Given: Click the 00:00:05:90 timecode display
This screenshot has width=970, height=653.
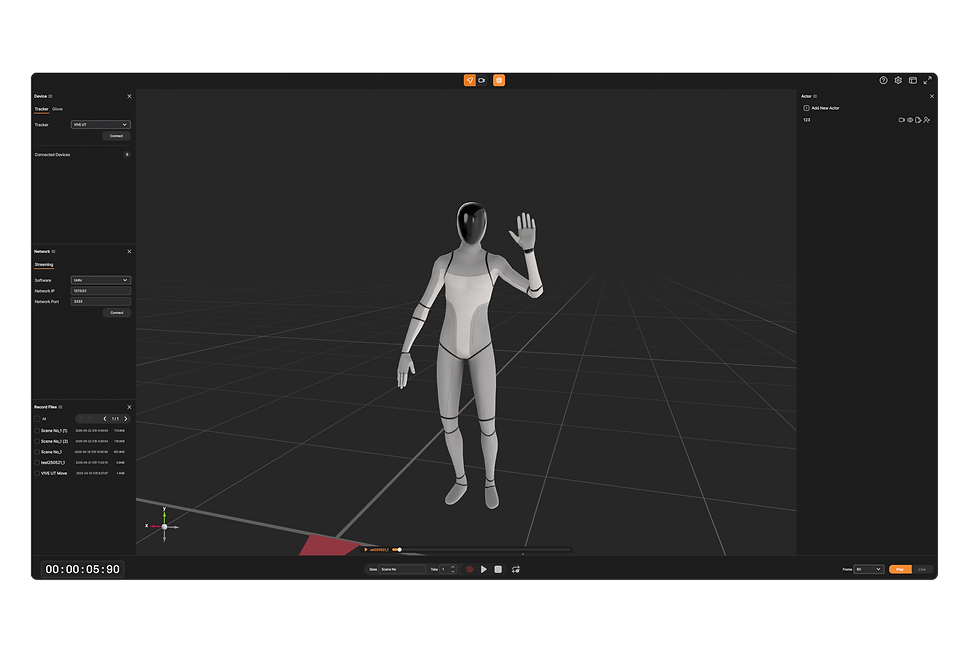Looking at the screenshot, I should (82, 570).
